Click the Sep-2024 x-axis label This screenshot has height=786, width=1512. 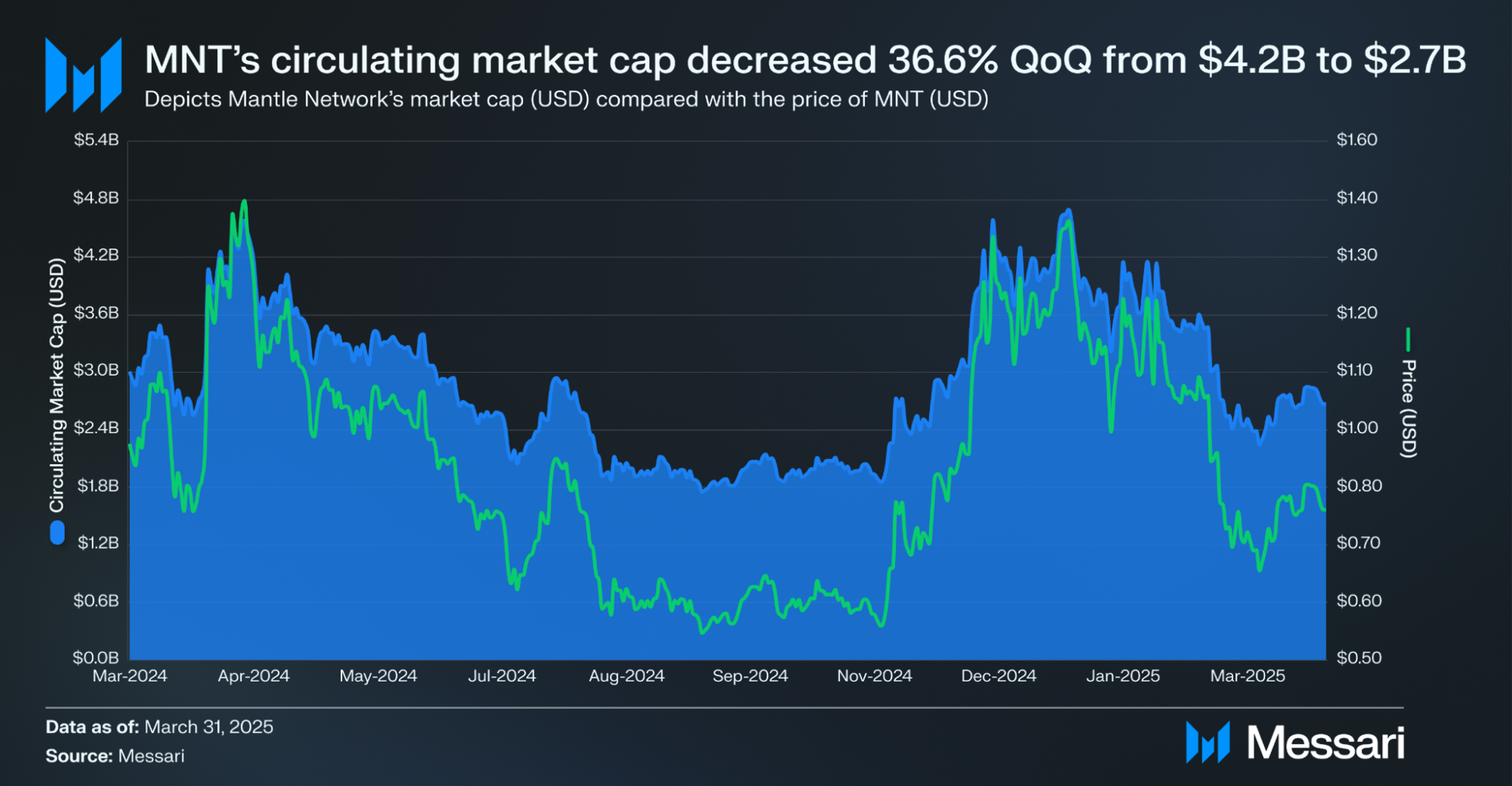[750, 676]
